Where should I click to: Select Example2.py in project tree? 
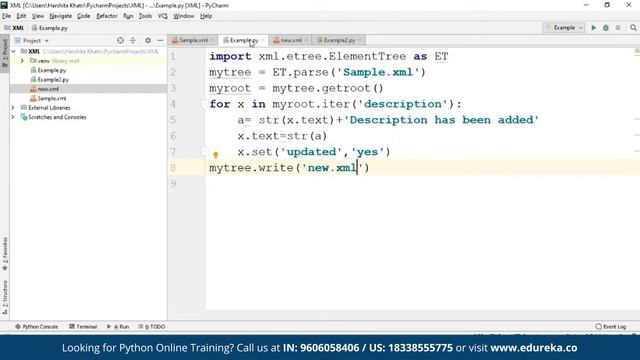(50, 80)
